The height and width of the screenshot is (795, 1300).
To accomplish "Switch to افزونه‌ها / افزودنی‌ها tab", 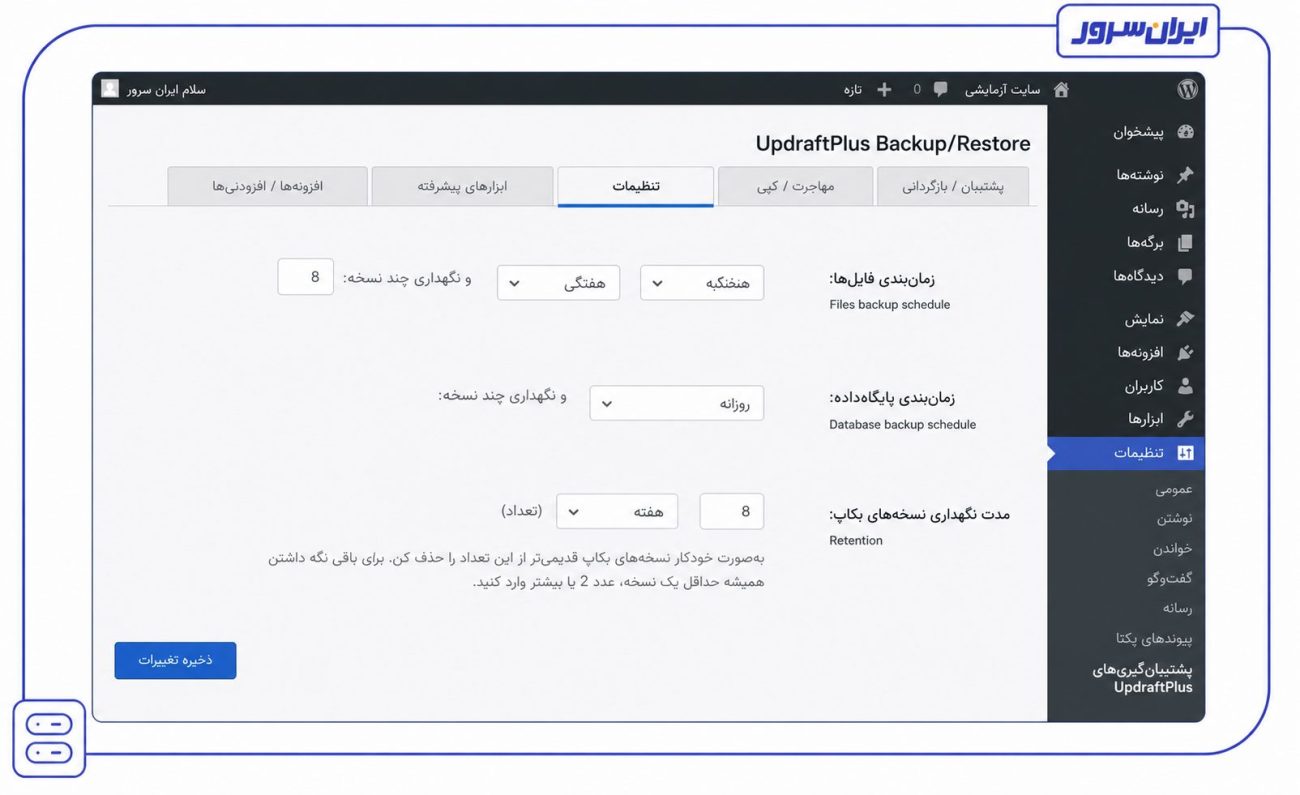I will [x=267, y=186].
